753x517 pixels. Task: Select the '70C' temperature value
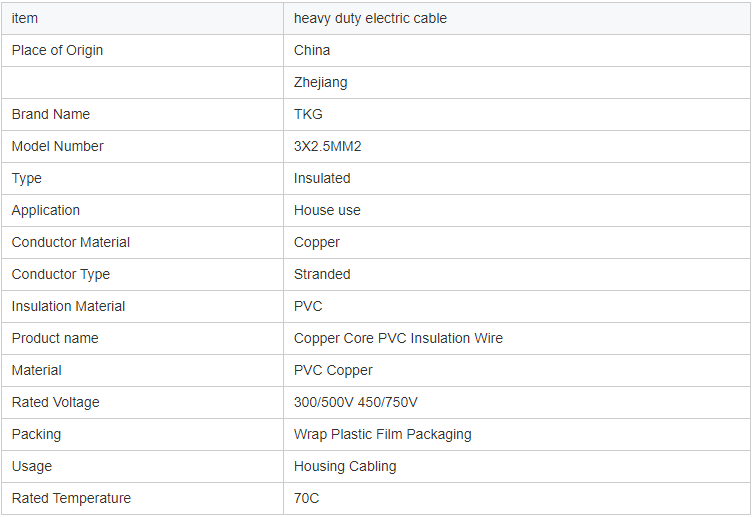(307, 498)
